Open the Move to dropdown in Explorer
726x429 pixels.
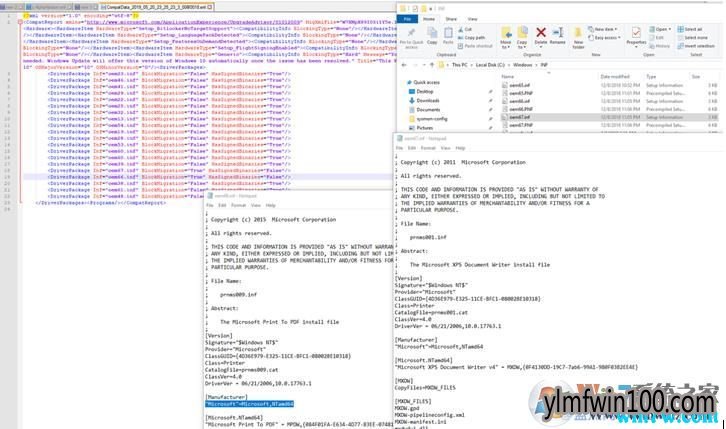[x=506, y=38]
